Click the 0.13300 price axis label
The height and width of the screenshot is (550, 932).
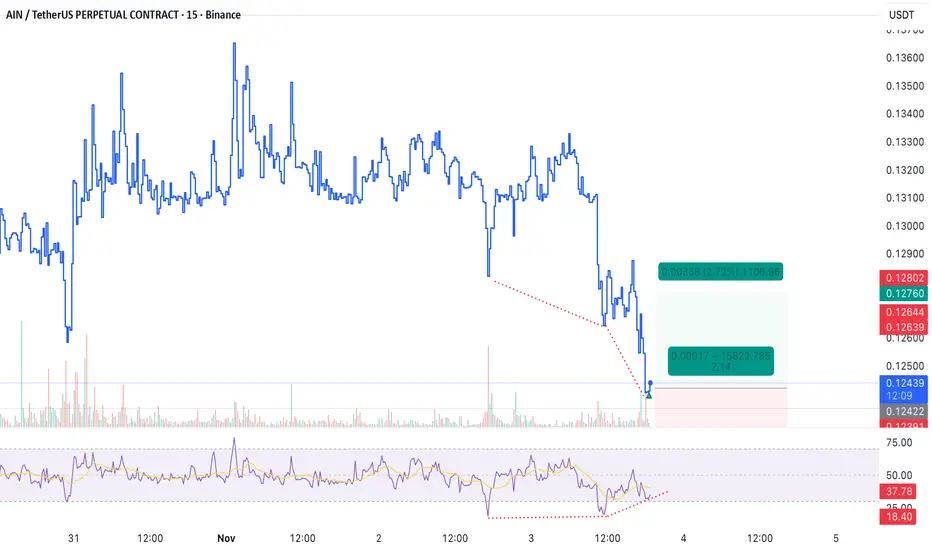[x=905, y=142]
